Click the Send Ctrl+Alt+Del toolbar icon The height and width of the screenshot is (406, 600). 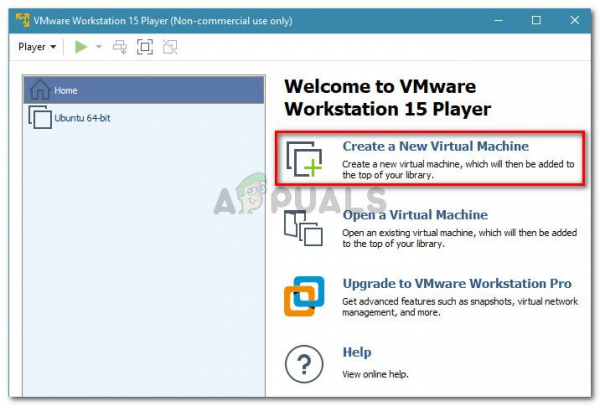(x=120, y=47)
